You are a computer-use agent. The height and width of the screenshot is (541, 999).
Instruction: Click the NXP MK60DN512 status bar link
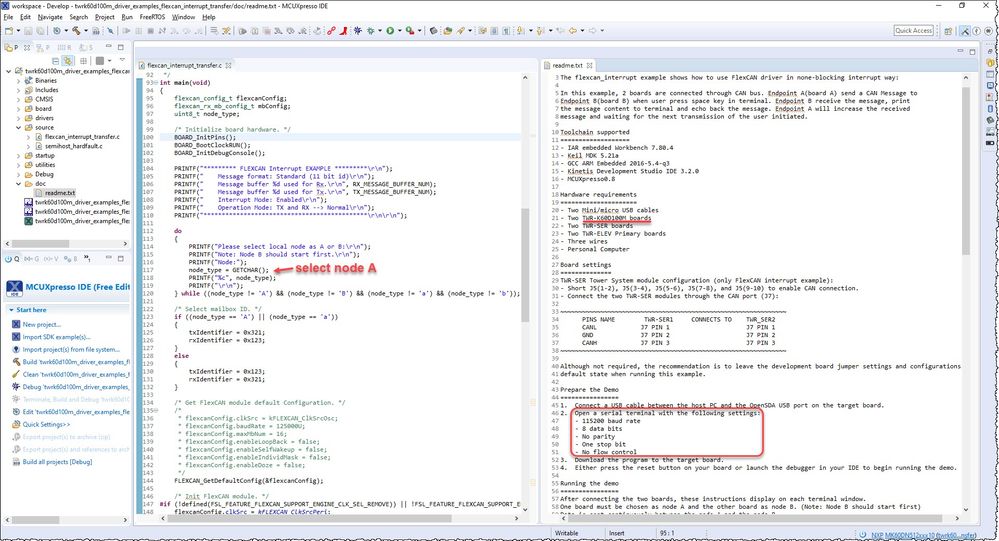pyautogui.click(x=921, y=535)
